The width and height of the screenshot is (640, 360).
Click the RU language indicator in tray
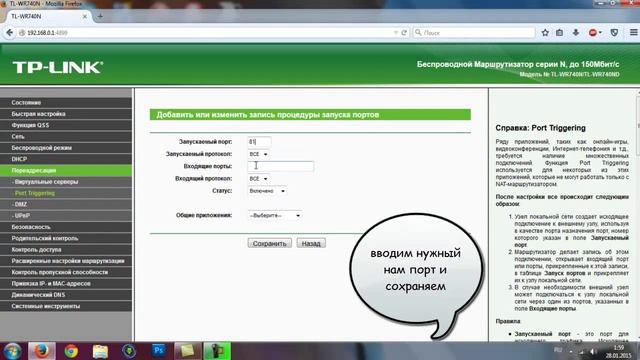(558, 351)
